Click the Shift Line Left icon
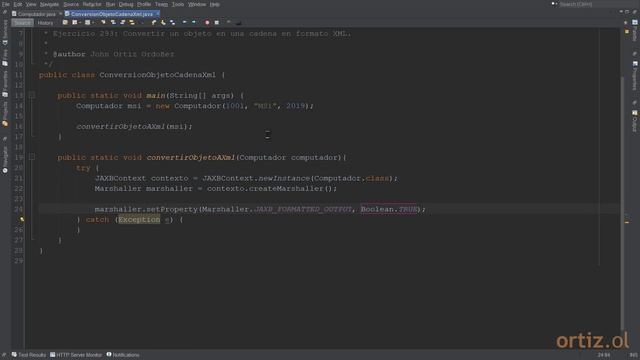 pyautogui.click(x=184, y=22)
